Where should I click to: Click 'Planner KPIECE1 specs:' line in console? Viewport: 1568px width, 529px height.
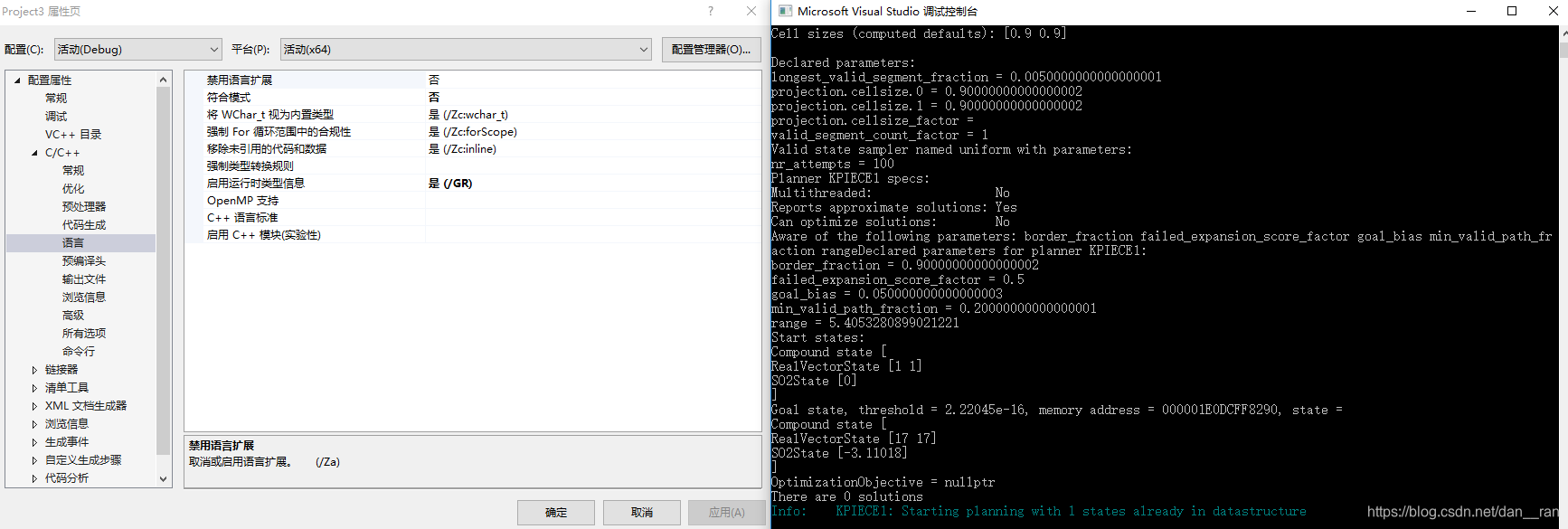pos(850,179)
